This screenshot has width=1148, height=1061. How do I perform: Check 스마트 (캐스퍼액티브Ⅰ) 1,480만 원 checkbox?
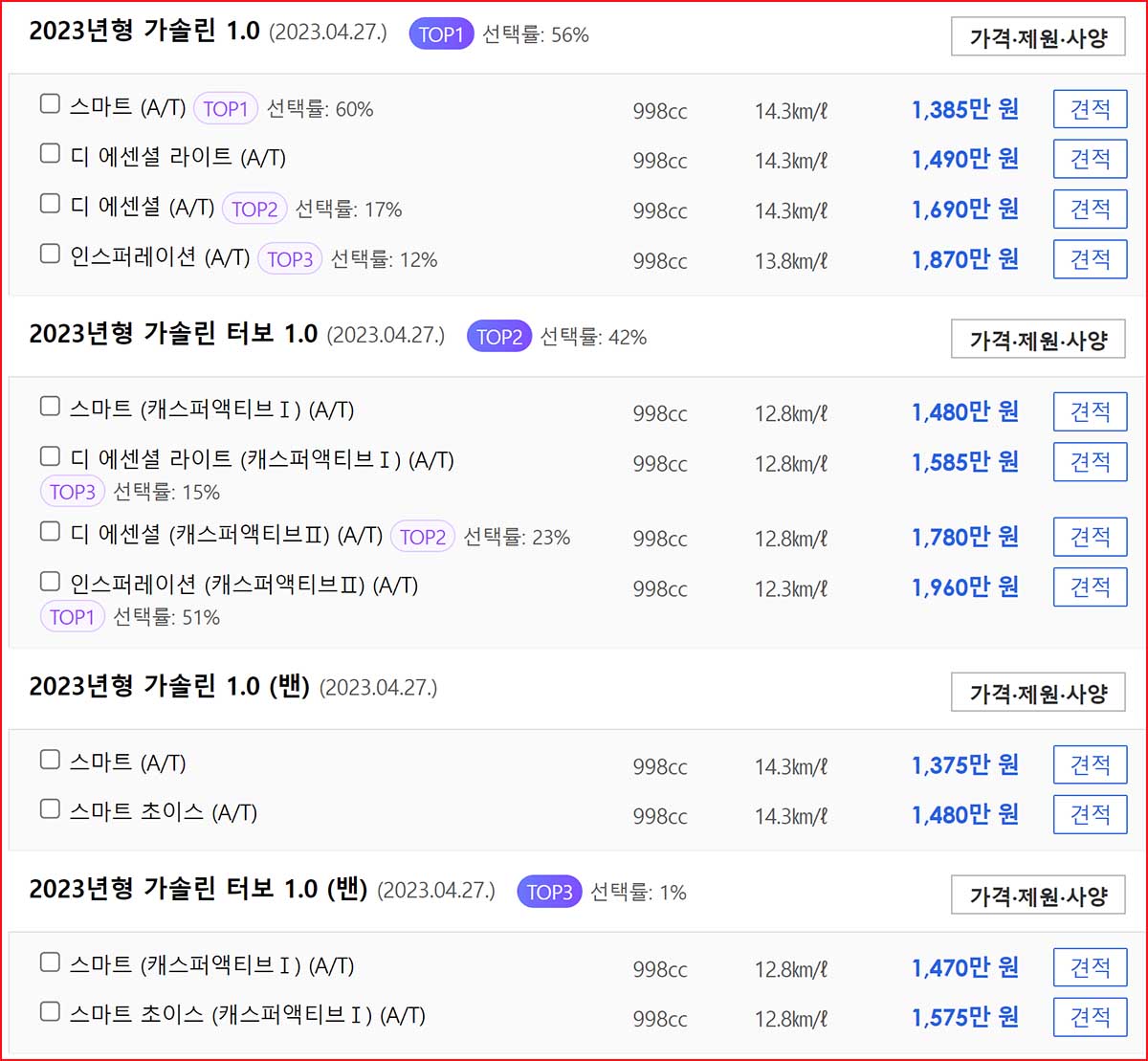click(50, 407)
